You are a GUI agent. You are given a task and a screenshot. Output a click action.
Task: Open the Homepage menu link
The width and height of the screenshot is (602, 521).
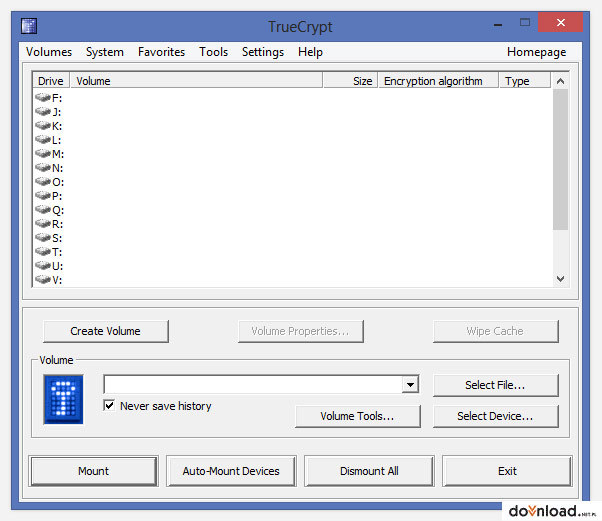536,52
